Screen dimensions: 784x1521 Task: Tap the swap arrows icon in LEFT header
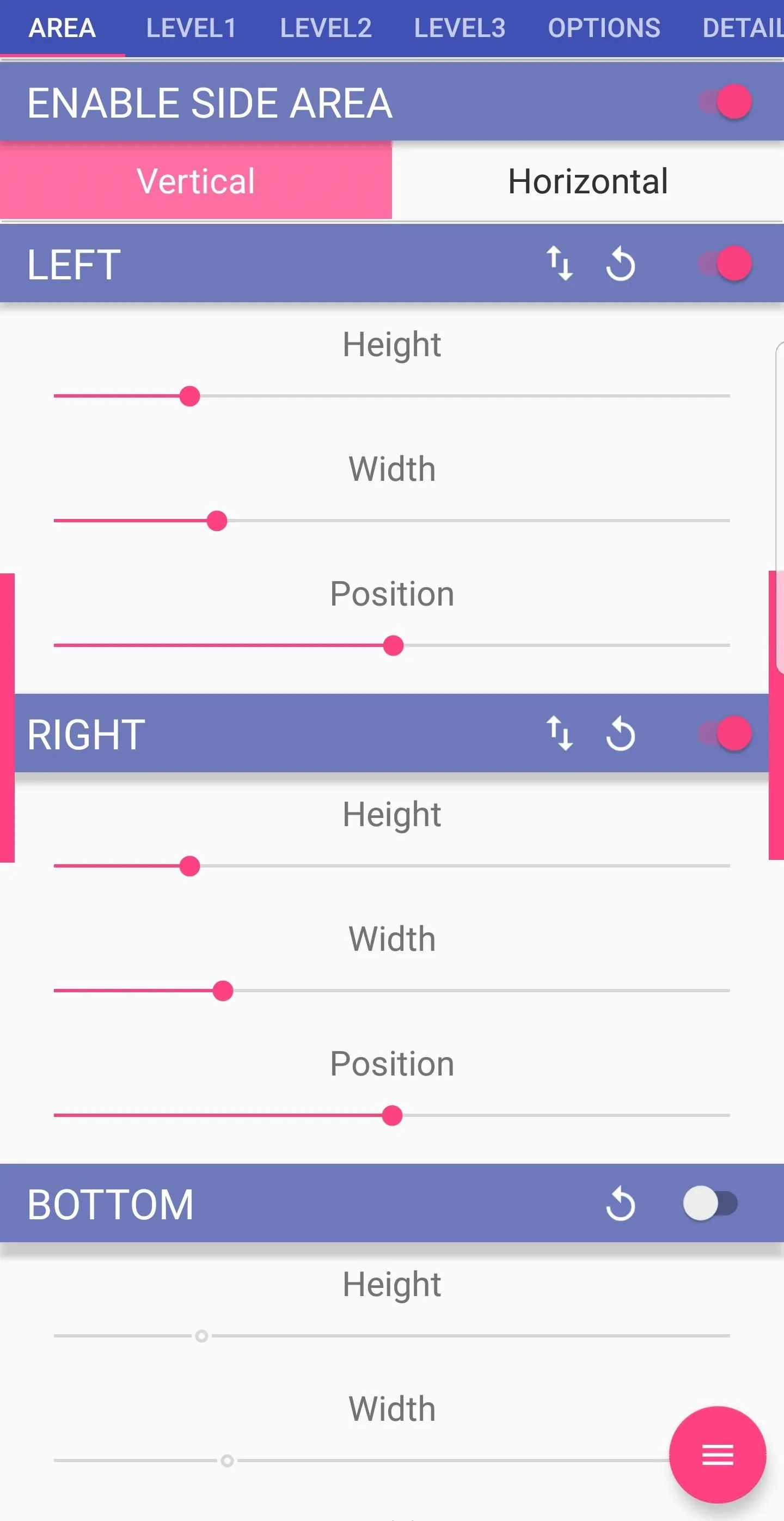click(559, 264)
